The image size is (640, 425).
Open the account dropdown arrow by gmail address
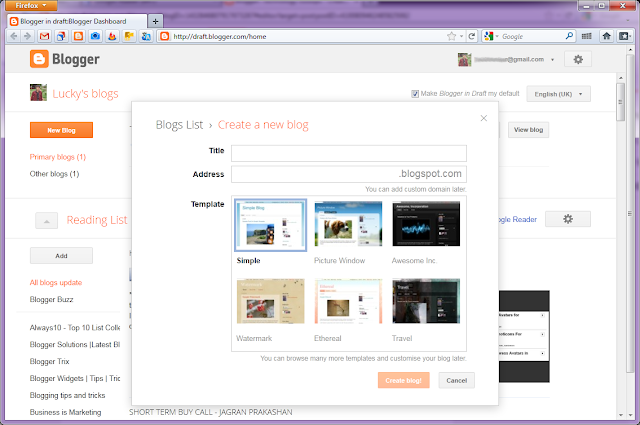click(x=552, y=60)
